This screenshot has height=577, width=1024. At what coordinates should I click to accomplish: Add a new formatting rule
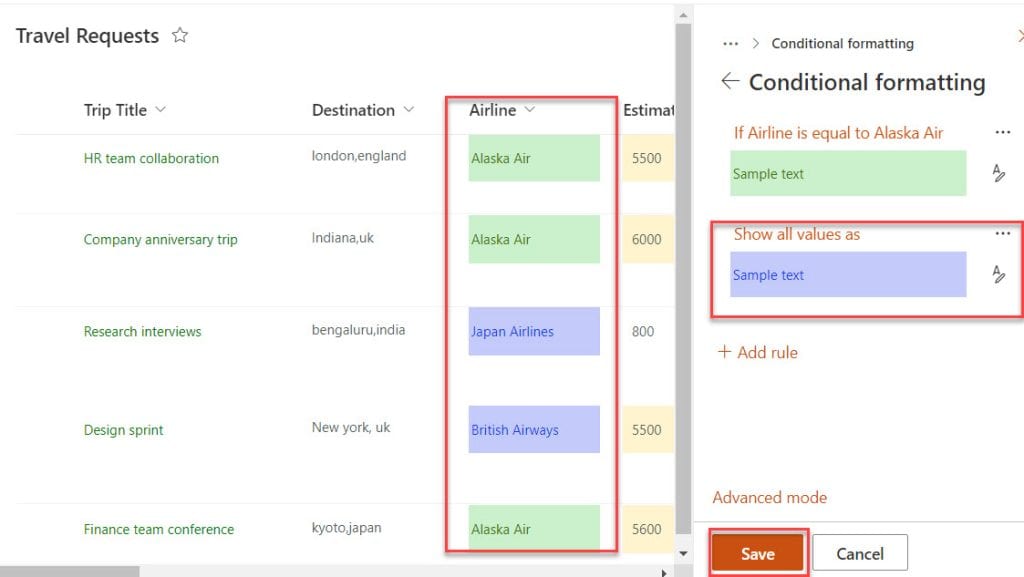[758, 352]
